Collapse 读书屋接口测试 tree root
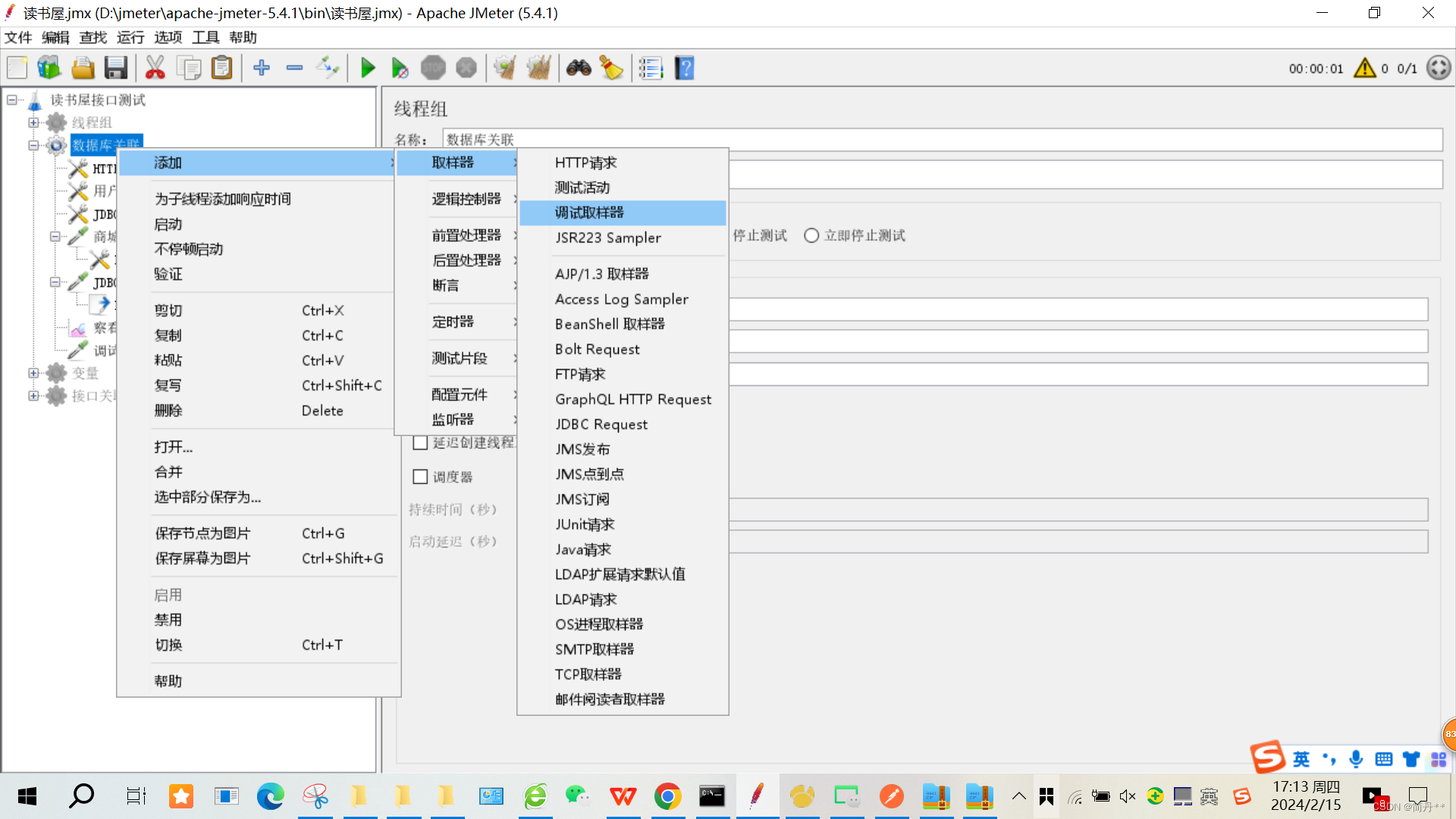Viewport: 1456px width, 819px height. pos(11,100)
